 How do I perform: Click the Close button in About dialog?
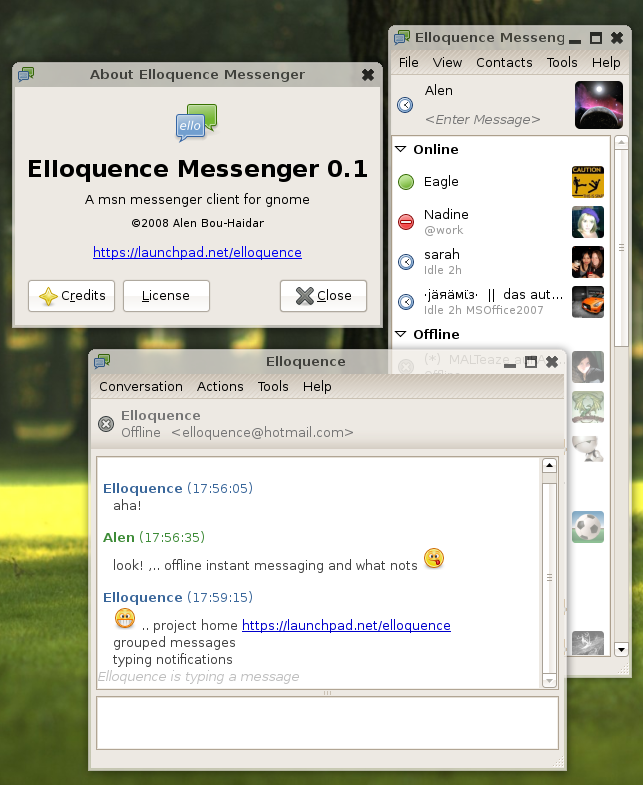(324, 296)
